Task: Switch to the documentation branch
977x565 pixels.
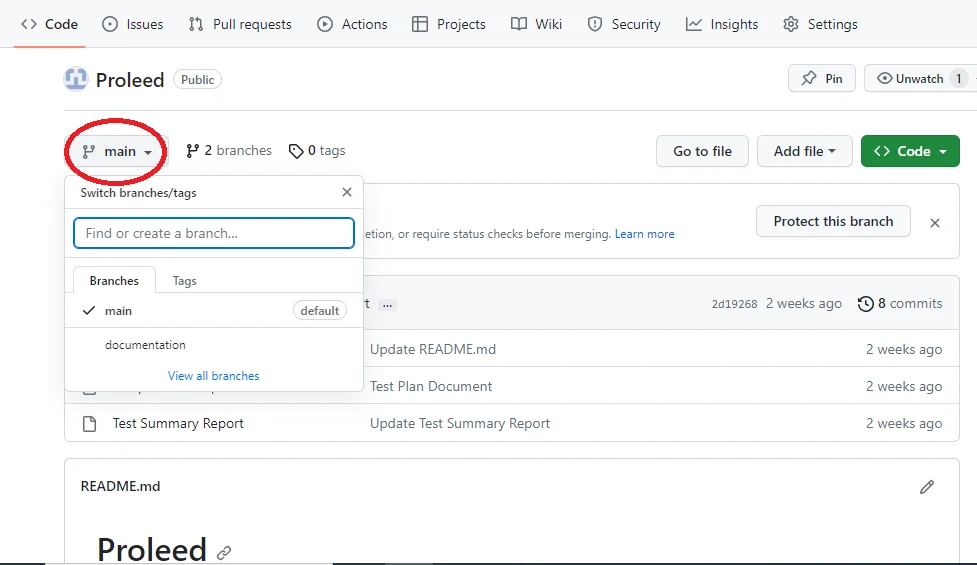Action: (x=214, y=344)
